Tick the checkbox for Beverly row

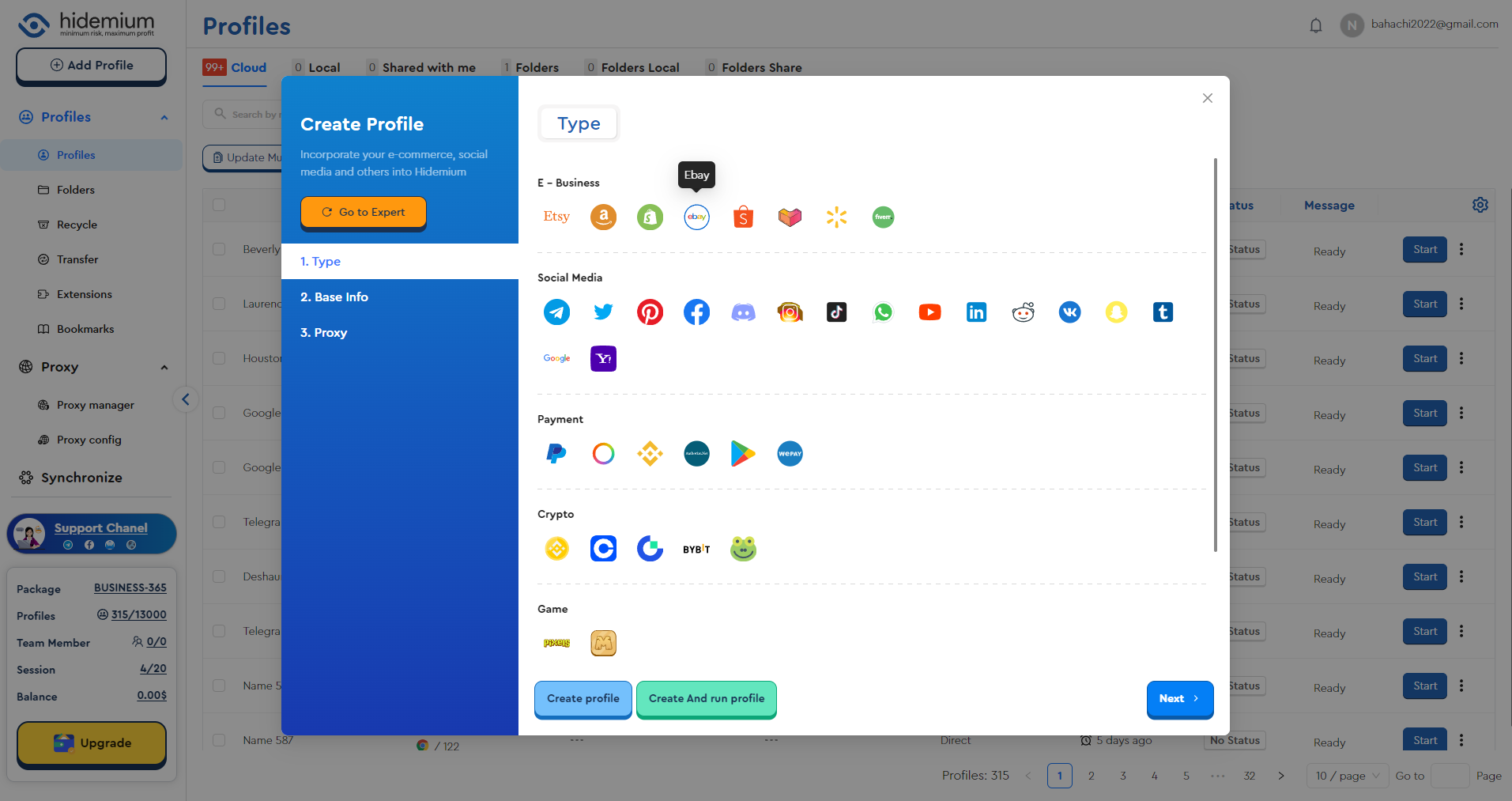[219, 249]
